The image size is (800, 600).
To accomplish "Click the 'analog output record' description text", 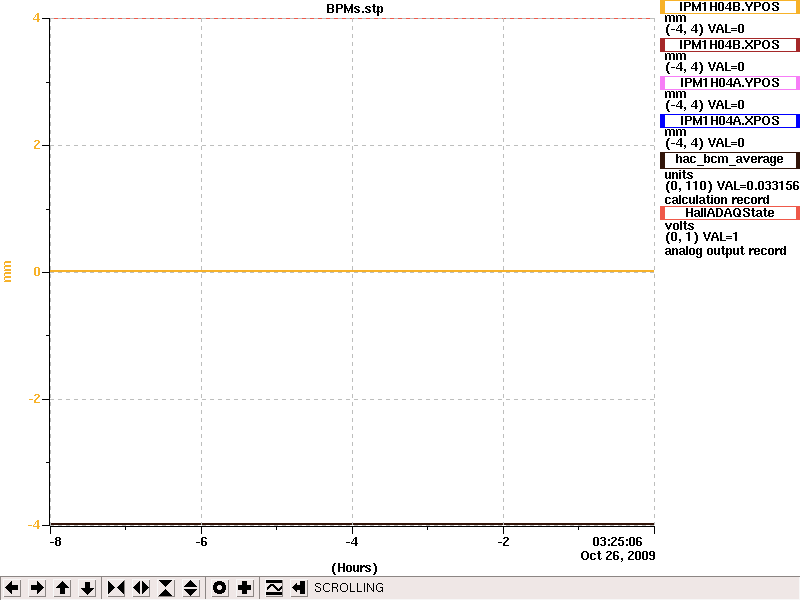I will point(725,251).
